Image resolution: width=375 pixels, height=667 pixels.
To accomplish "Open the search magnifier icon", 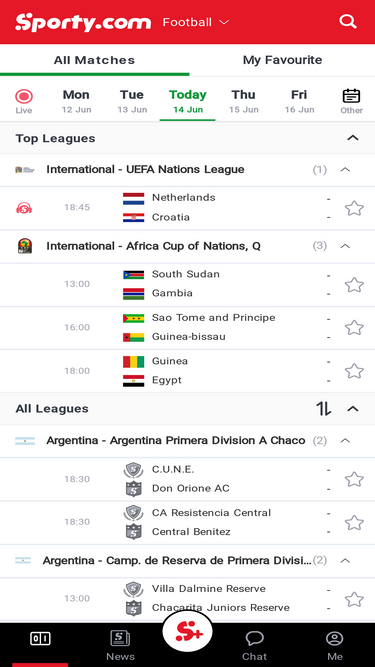I will pyautogui.click(x=347, y=22).
